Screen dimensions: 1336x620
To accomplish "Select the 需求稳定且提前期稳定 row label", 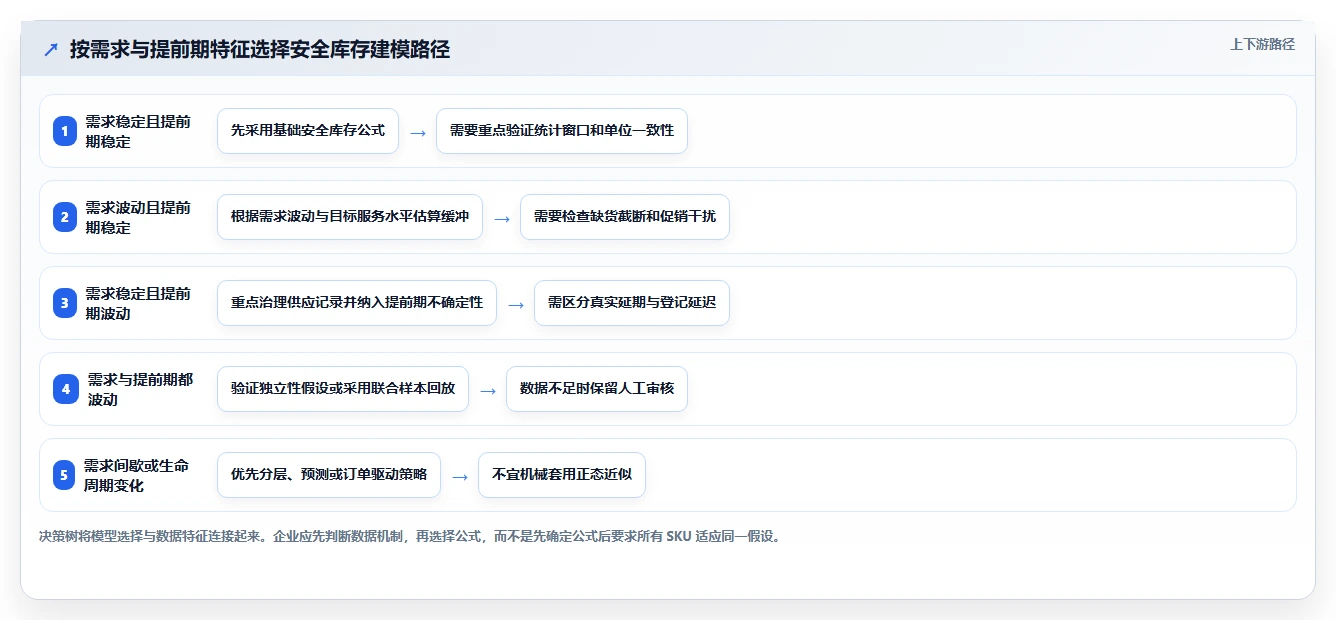I will 138,131.
